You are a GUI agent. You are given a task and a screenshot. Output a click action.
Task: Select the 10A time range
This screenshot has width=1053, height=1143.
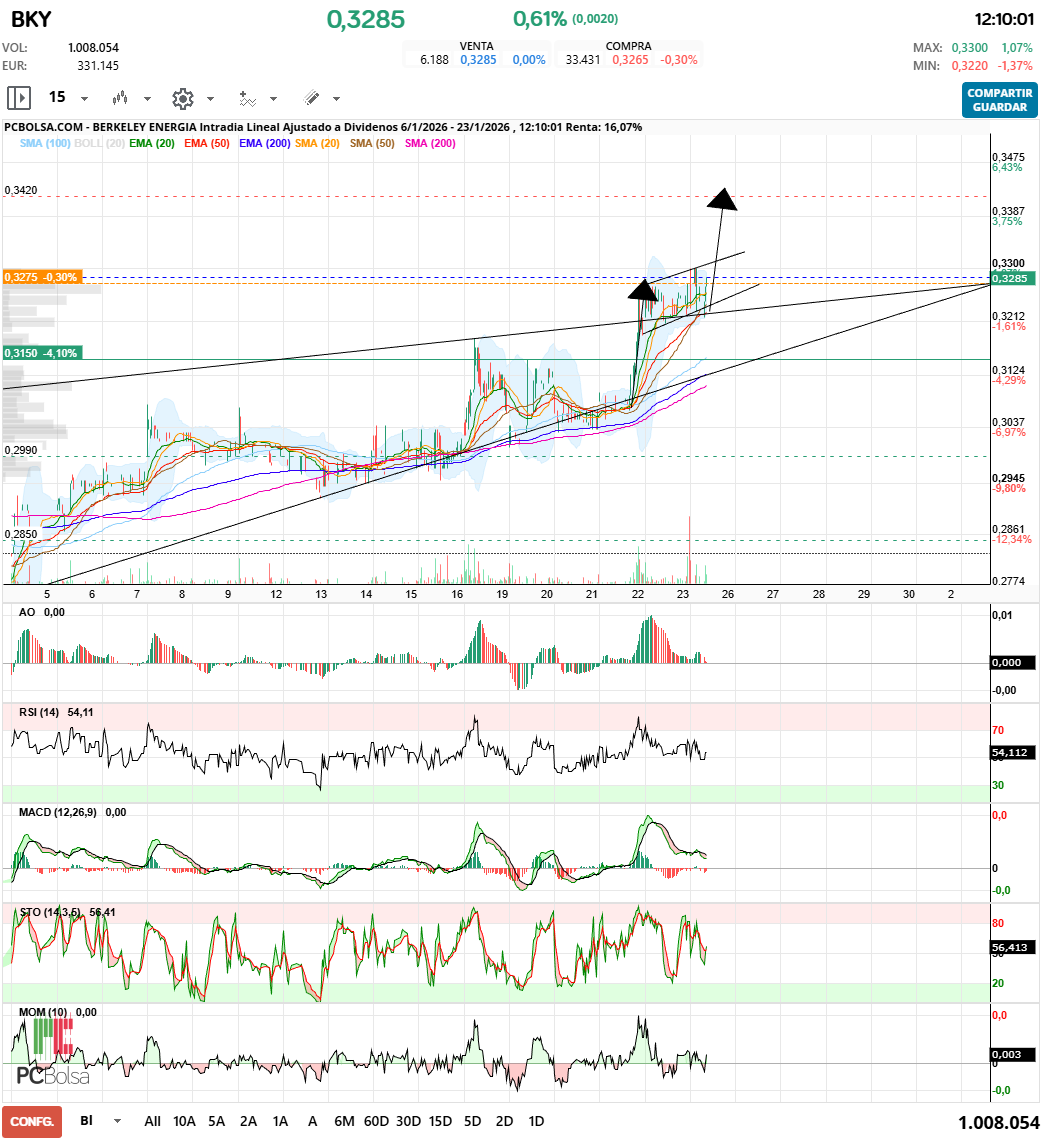pos(184,1122)
